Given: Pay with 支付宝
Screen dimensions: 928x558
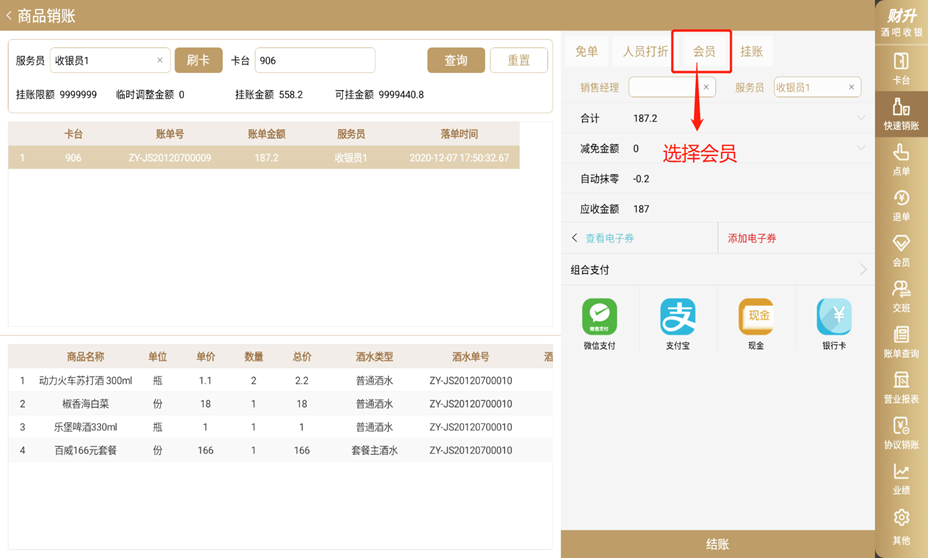Looking at the screenshot, I should click(x=678, y=324).
